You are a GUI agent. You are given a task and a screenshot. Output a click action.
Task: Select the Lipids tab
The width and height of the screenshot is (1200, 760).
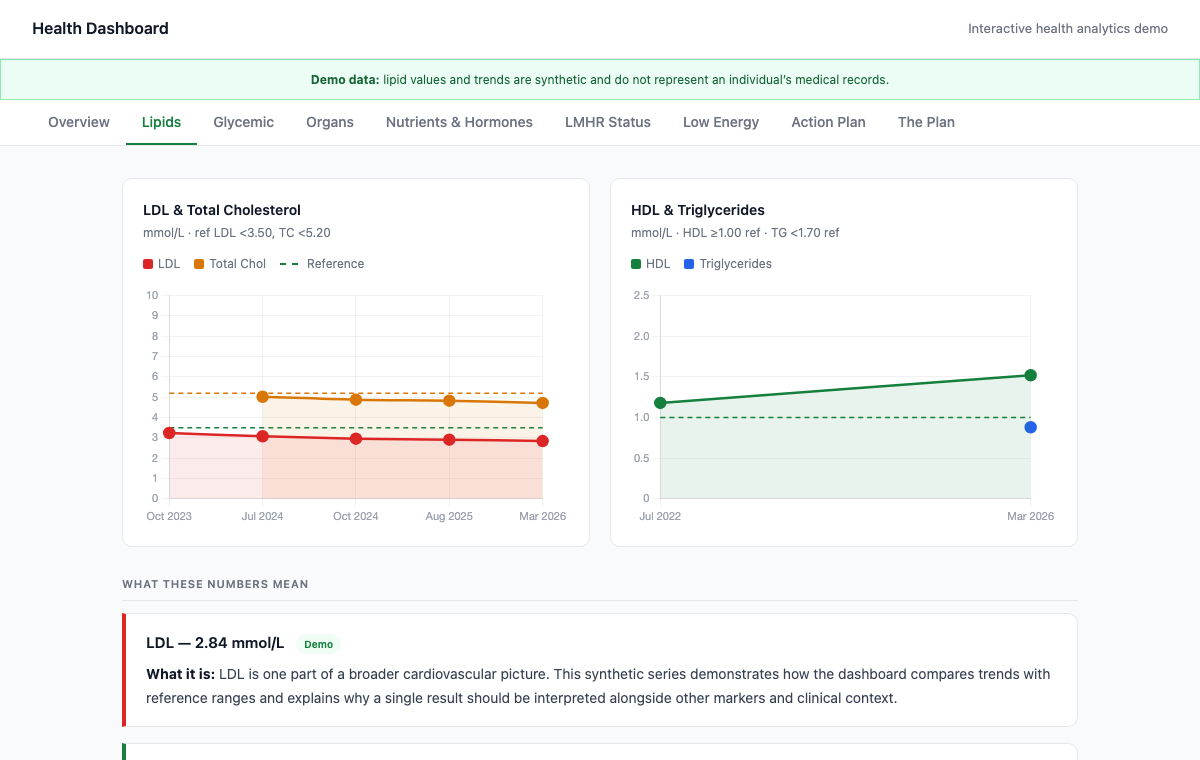click(x=161, y=122)
